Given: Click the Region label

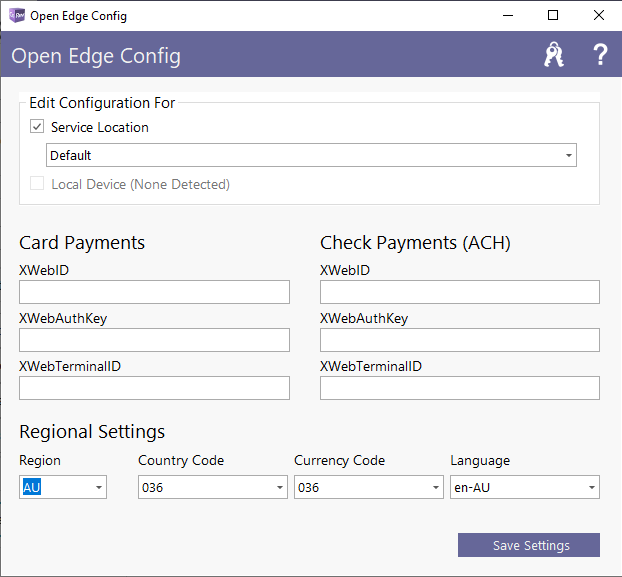Looking at the screenshot, I should [40, 461].
